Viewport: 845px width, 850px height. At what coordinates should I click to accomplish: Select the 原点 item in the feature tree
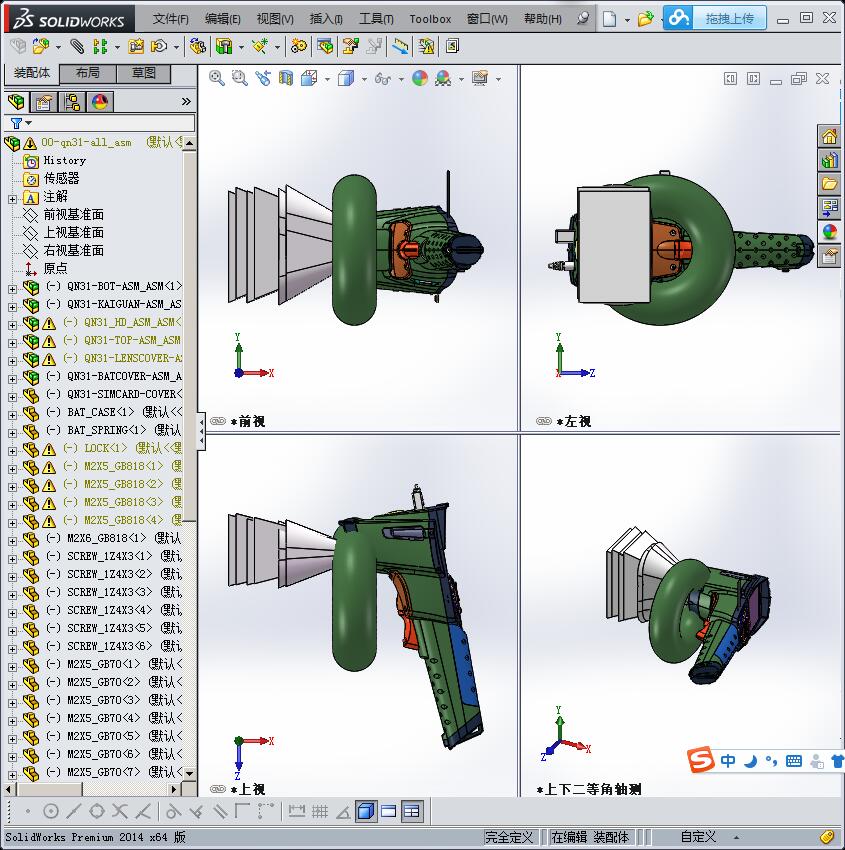click(x=53, y=268)
